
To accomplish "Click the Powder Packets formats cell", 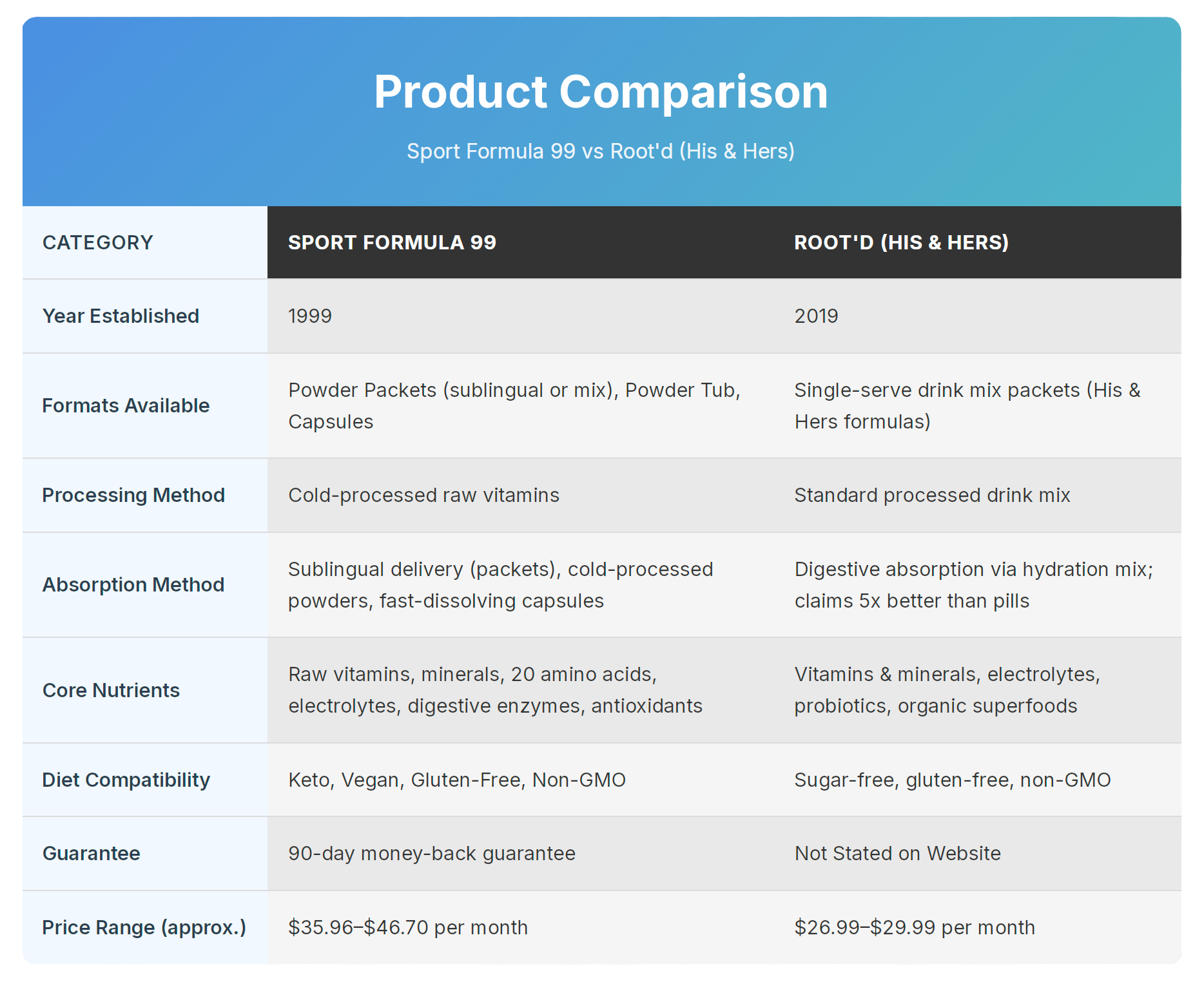I will pos(514,406).
